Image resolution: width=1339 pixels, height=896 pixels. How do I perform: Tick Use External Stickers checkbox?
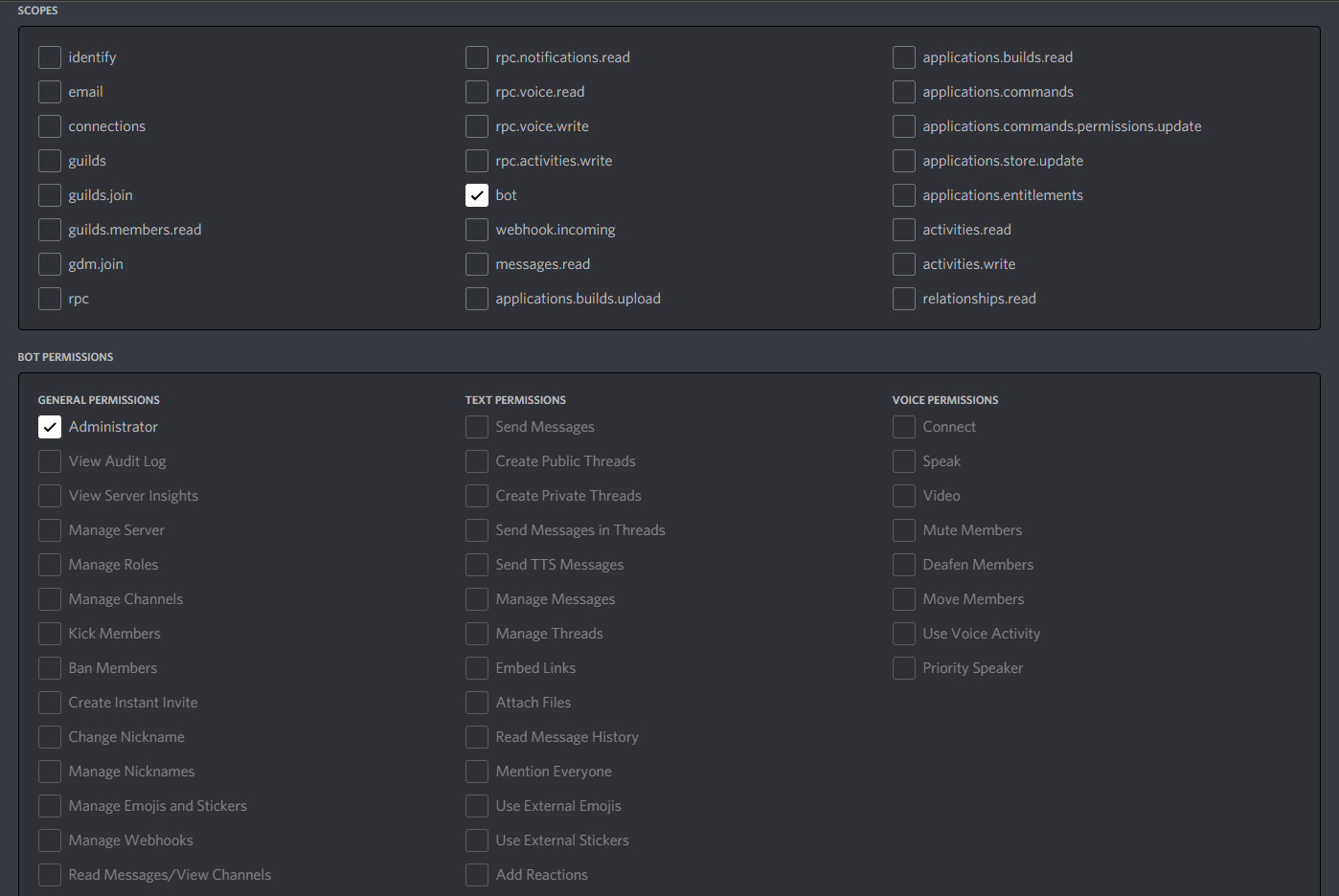pyautogui.click(x=477, y=840)
